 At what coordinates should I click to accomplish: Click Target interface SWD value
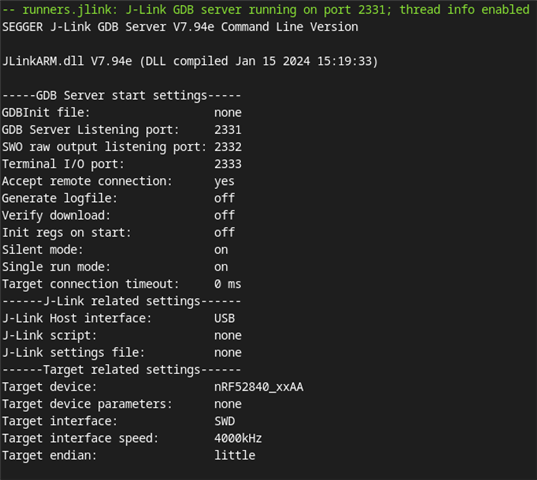(x=224, y=421)
